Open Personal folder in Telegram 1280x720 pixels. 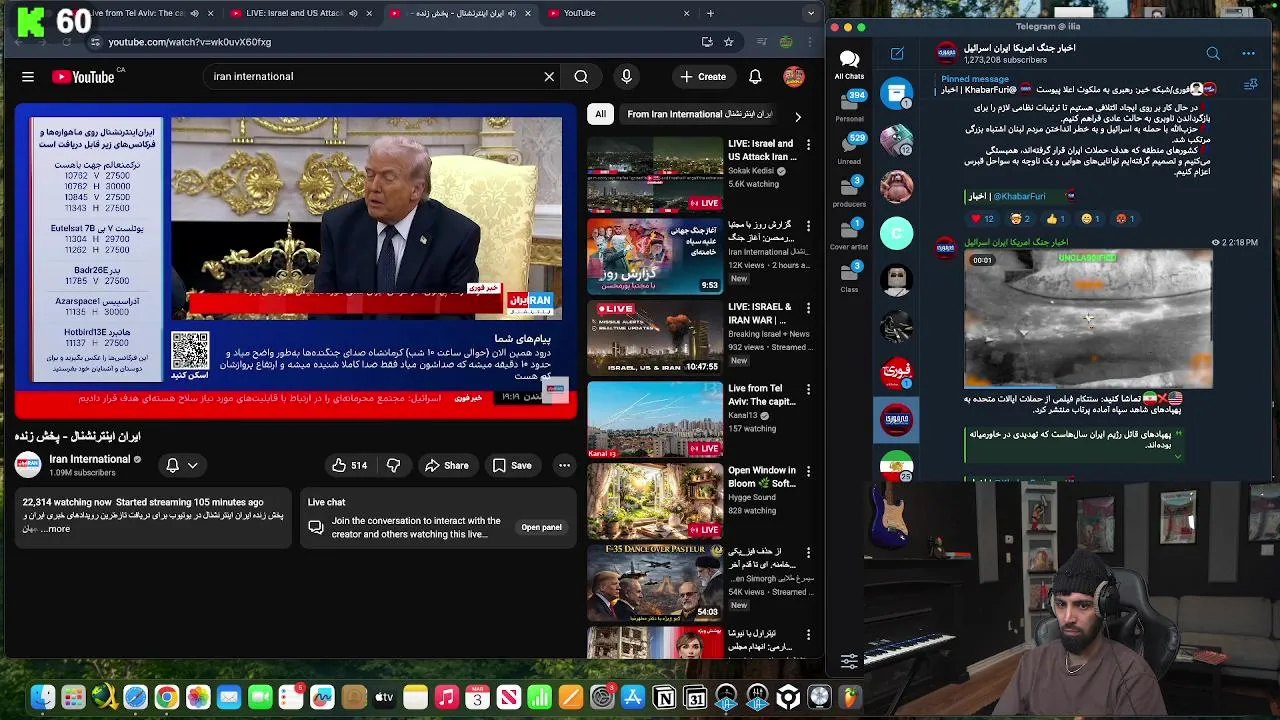click(x=849, y=107)
